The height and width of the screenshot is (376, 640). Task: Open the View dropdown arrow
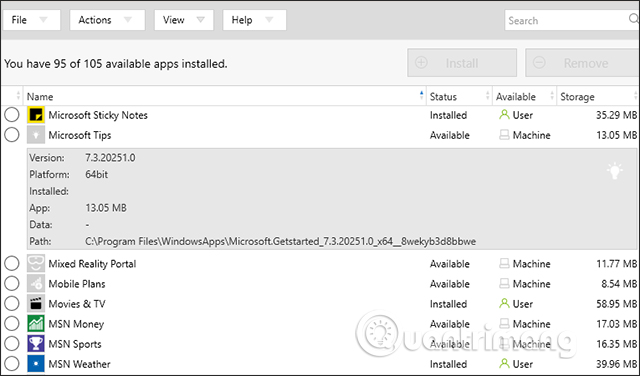(x=200, y=20)
